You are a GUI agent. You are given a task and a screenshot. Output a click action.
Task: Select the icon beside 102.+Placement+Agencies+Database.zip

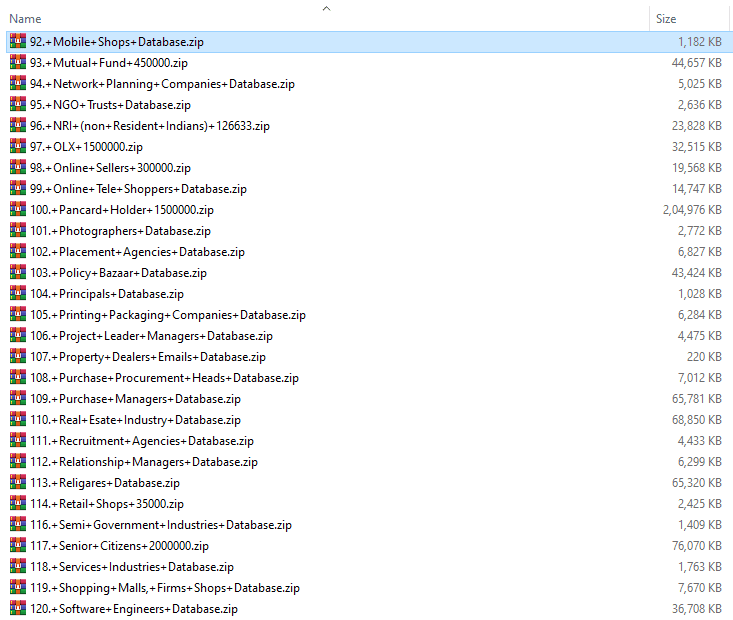coord(18,252)
